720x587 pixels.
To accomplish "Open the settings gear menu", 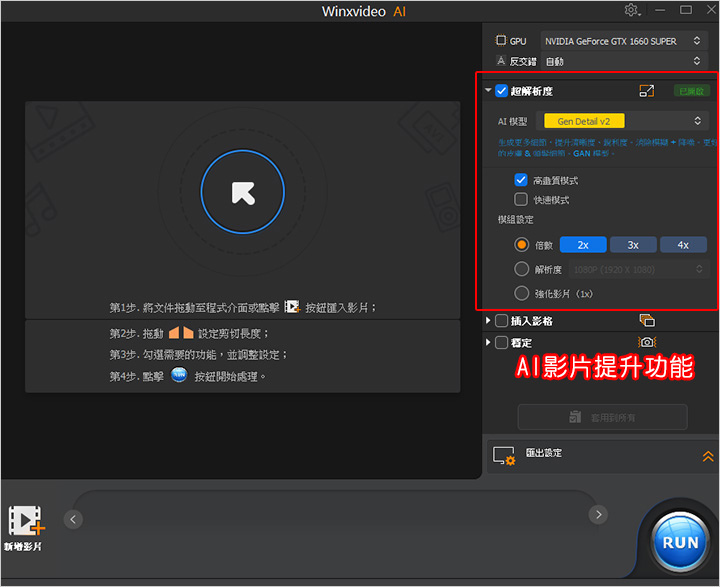I will (x=632, y=10).
